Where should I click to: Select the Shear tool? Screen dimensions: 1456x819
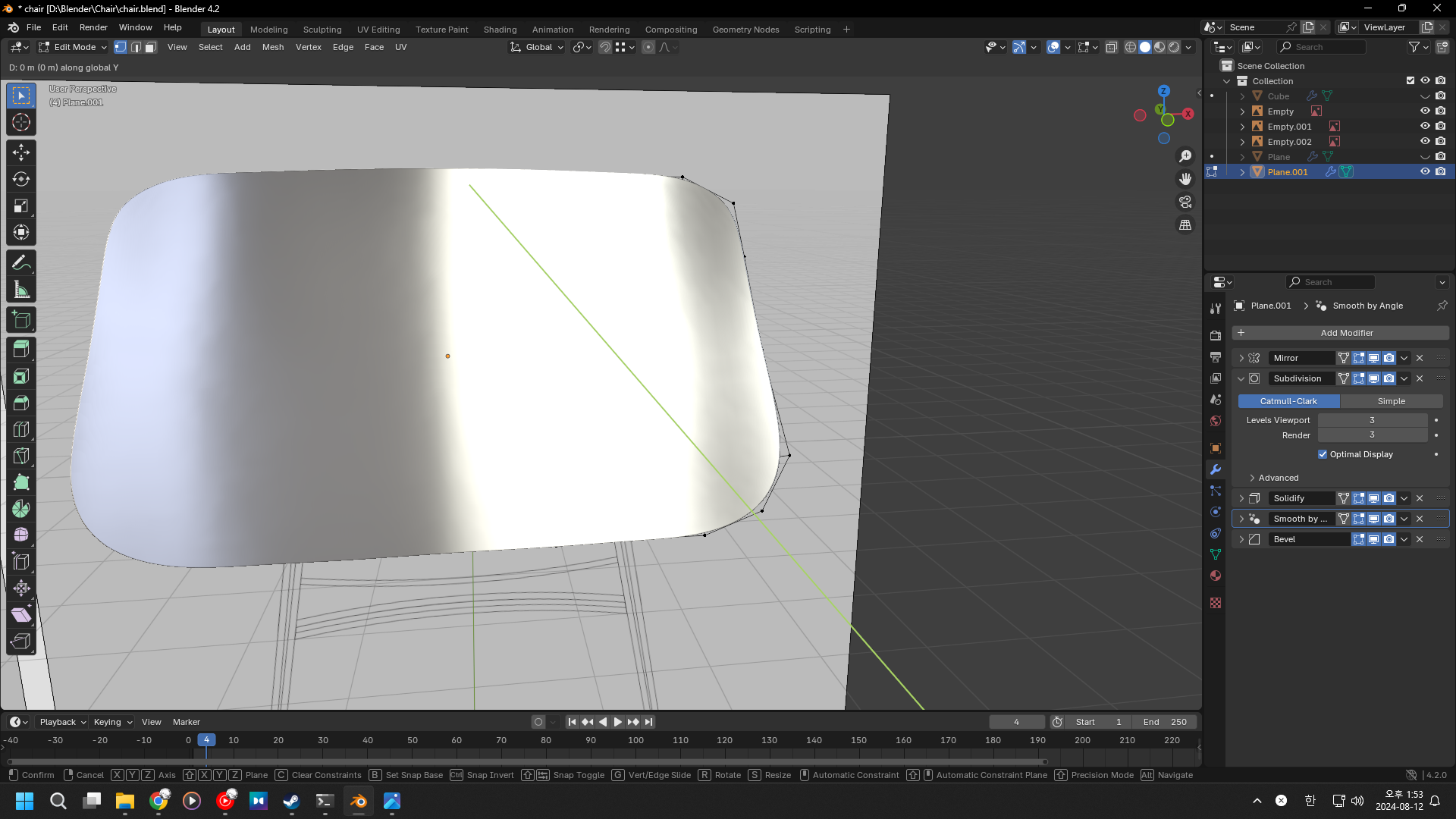click(21, 615)
